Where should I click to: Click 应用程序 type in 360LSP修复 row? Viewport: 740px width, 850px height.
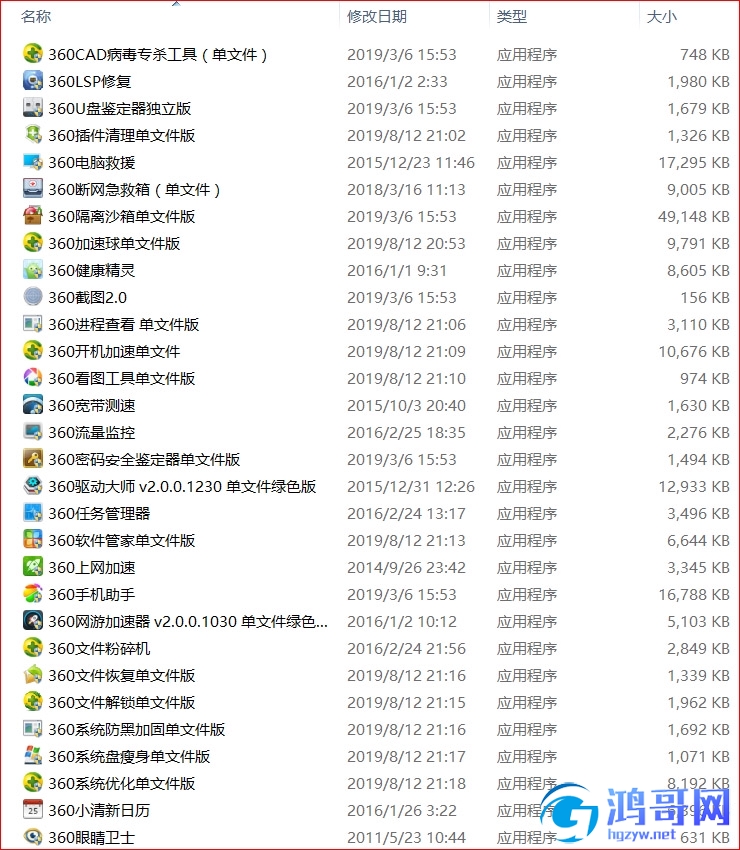coord(526,82)
